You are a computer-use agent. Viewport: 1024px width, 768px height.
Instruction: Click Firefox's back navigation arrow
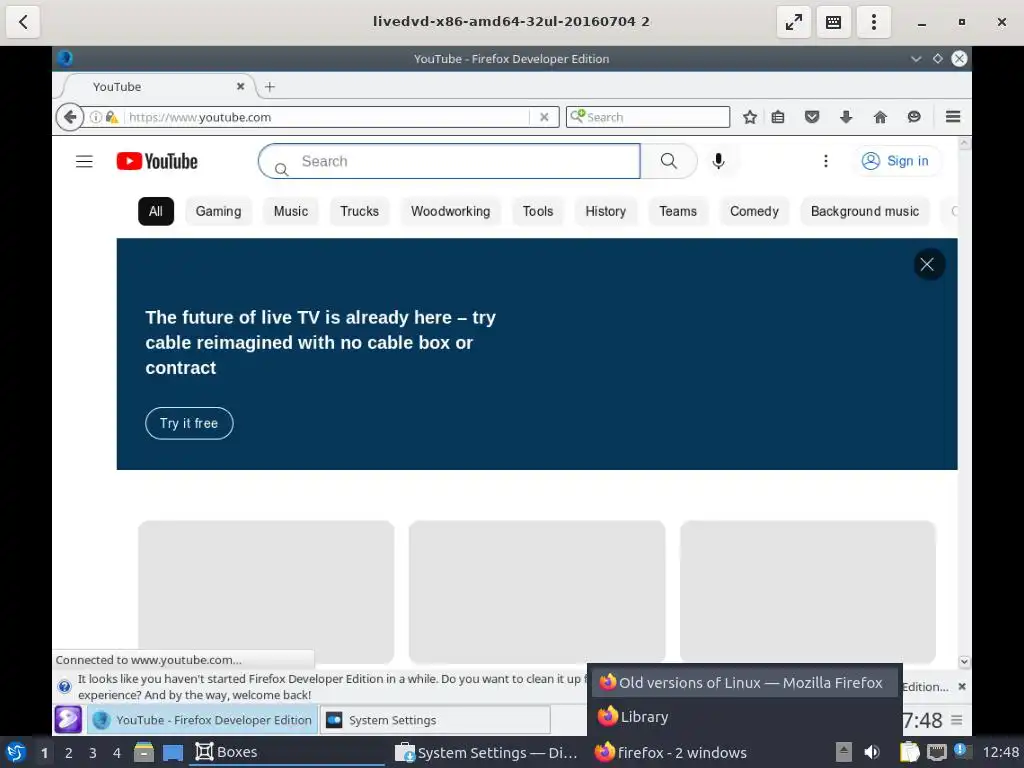[70, 117]
